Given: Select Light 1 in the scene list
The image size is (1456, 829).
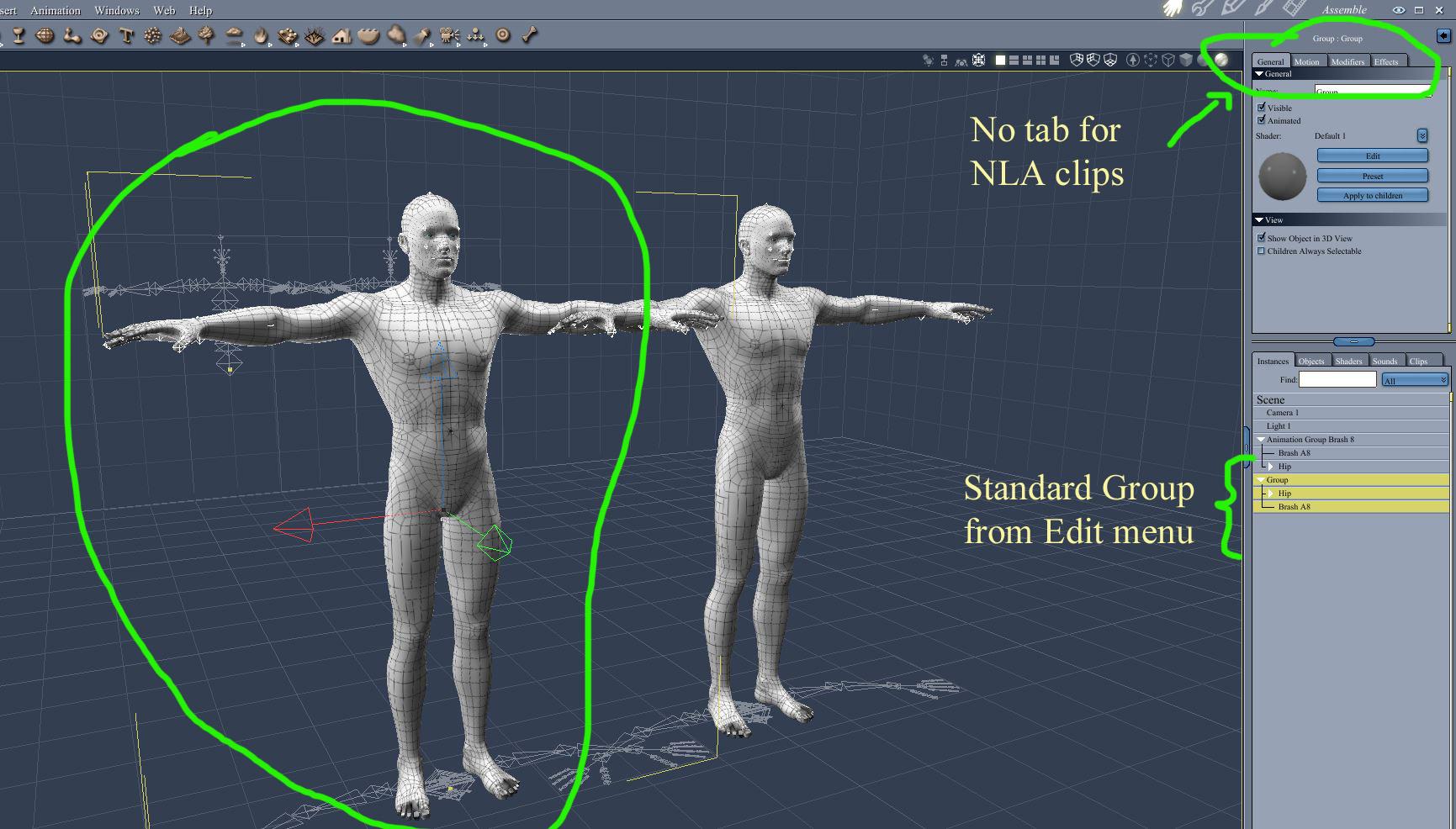Looking at the screenshot, I should [1351, 426].
